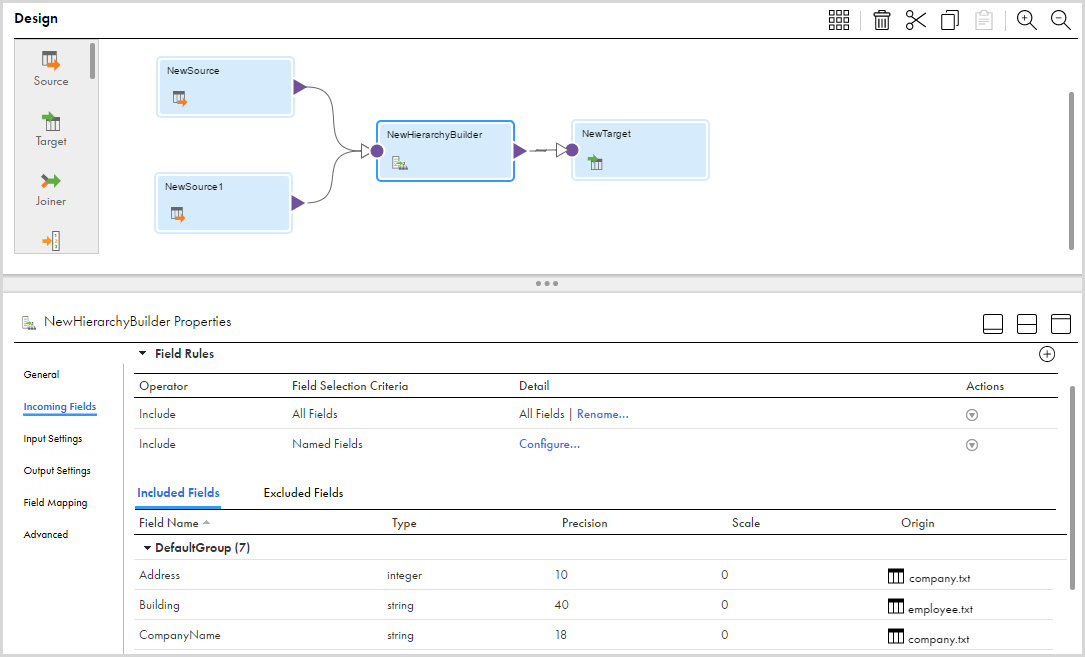1085x657 pixels.
Task: Click employee.txt origin for Building
Action: pyautogui.click(x=931, y=608)
